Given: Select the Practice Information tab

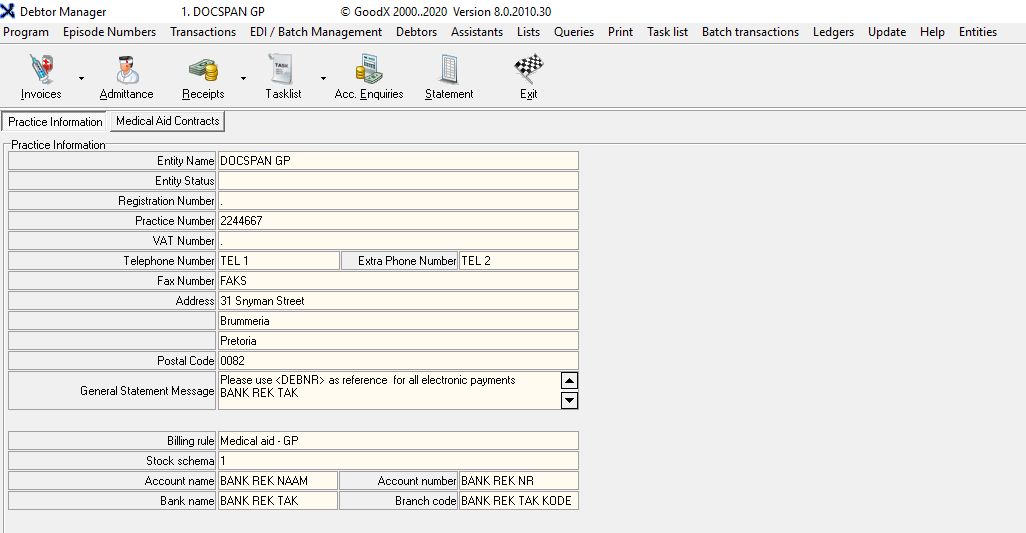Looking at the screenshot, I should (55, 122).
